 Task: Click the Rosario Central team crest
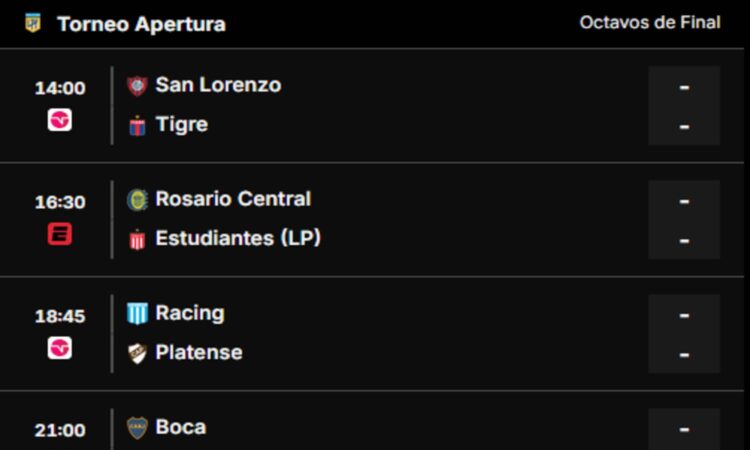137,200
